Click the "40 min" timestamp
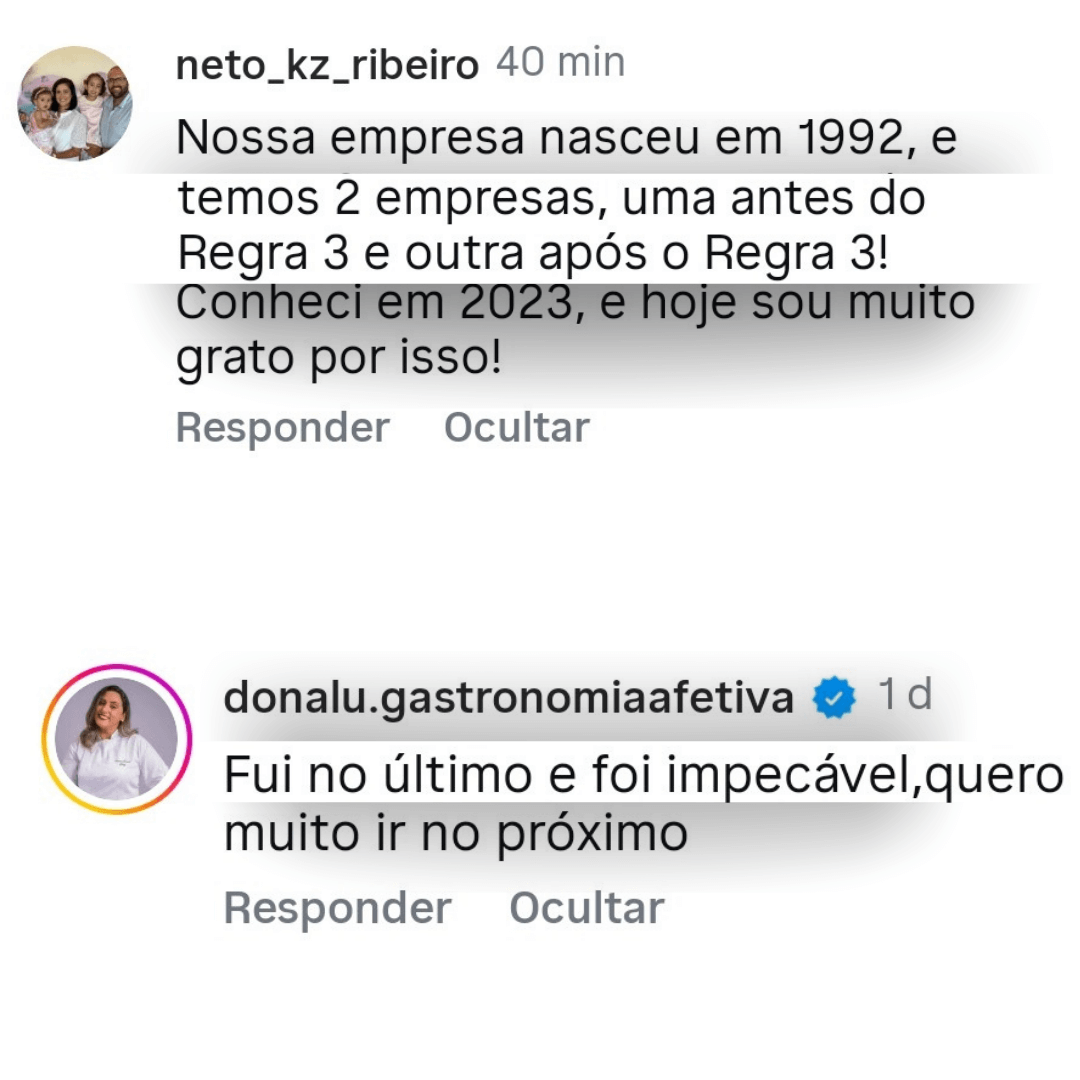This screenshot has width=1080, height=1080. click(561, 63)
